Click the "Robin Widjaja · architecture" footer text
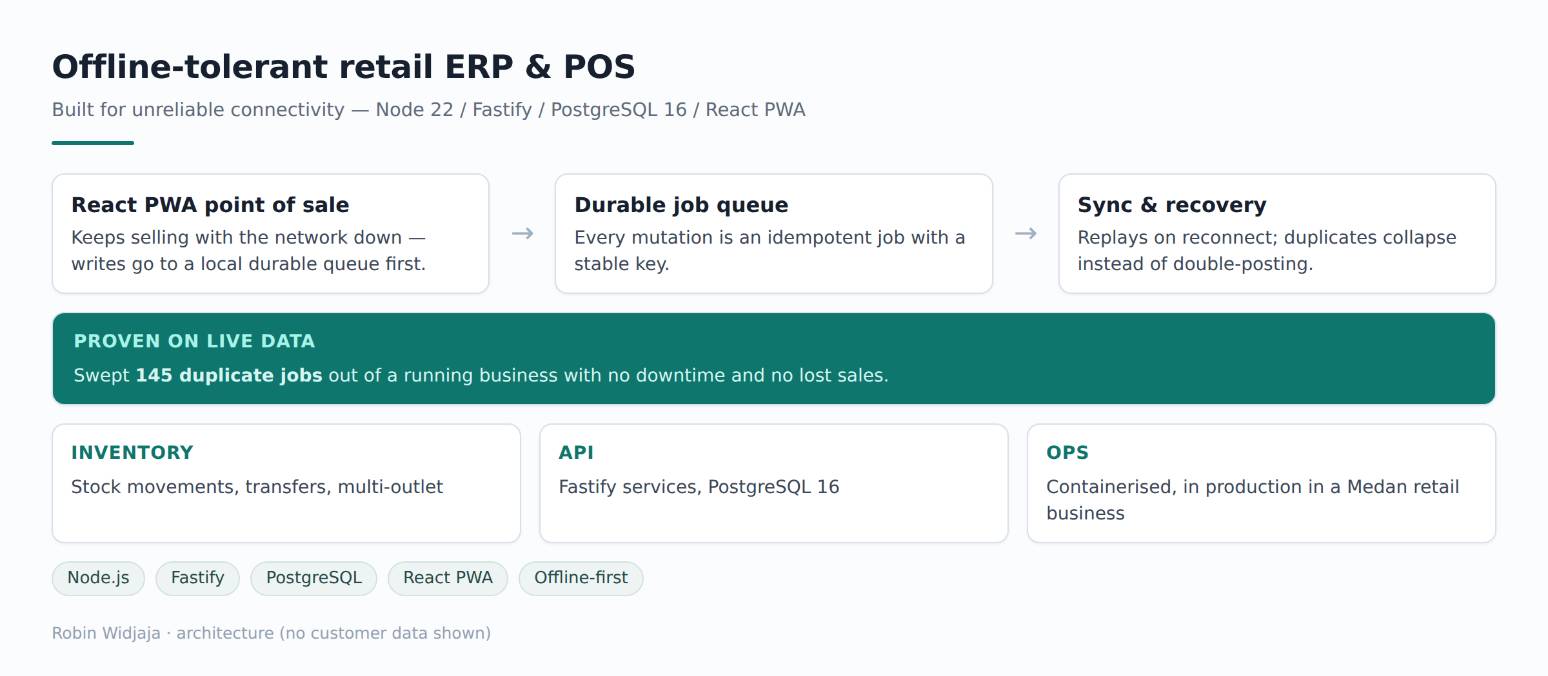 click(x=271, y=633)
